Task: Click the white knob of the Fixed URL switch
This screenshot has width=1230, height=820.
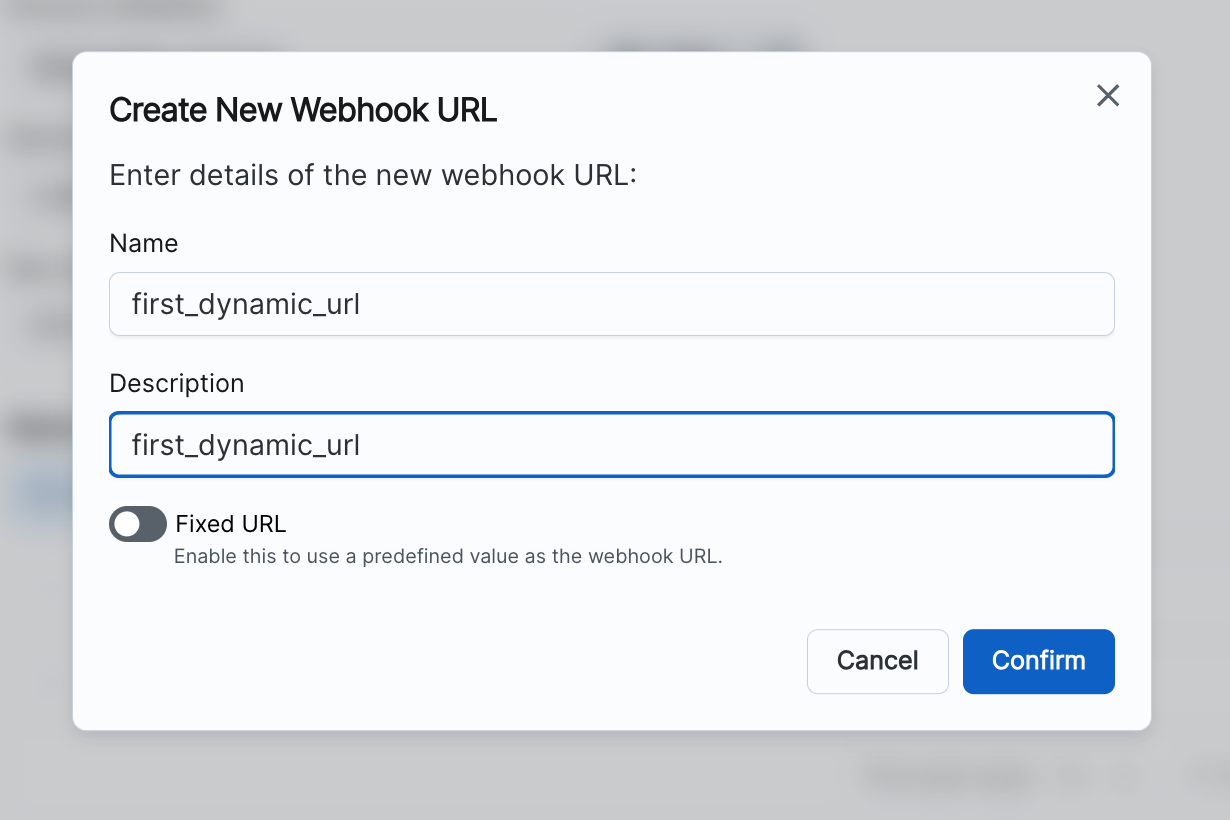Action: 126,524
